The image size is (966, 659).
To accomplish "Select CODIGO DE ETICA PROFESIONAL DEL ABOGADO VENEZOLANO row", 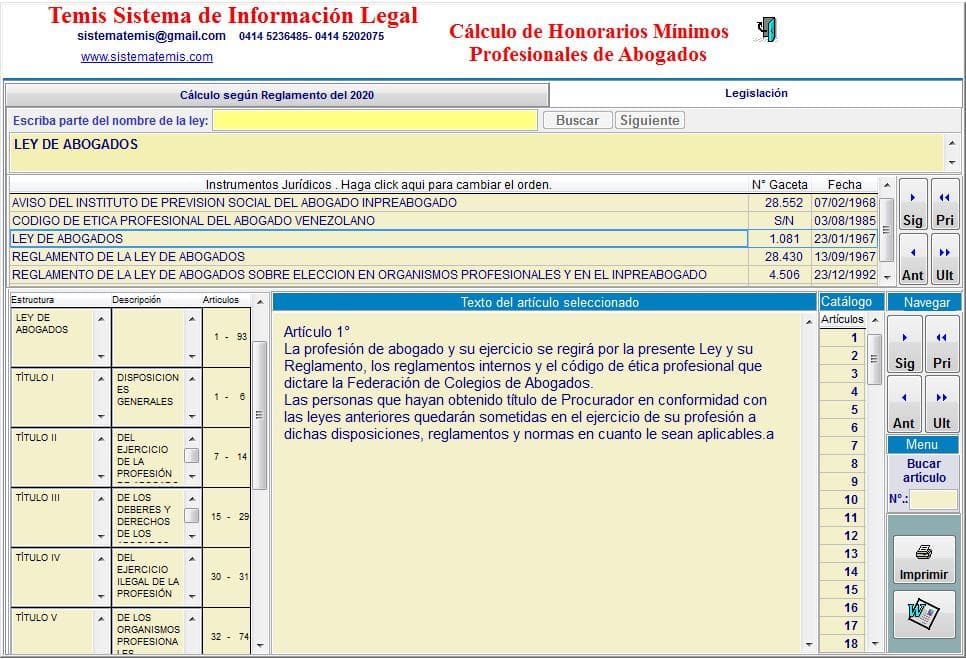I will pos(193,221).
